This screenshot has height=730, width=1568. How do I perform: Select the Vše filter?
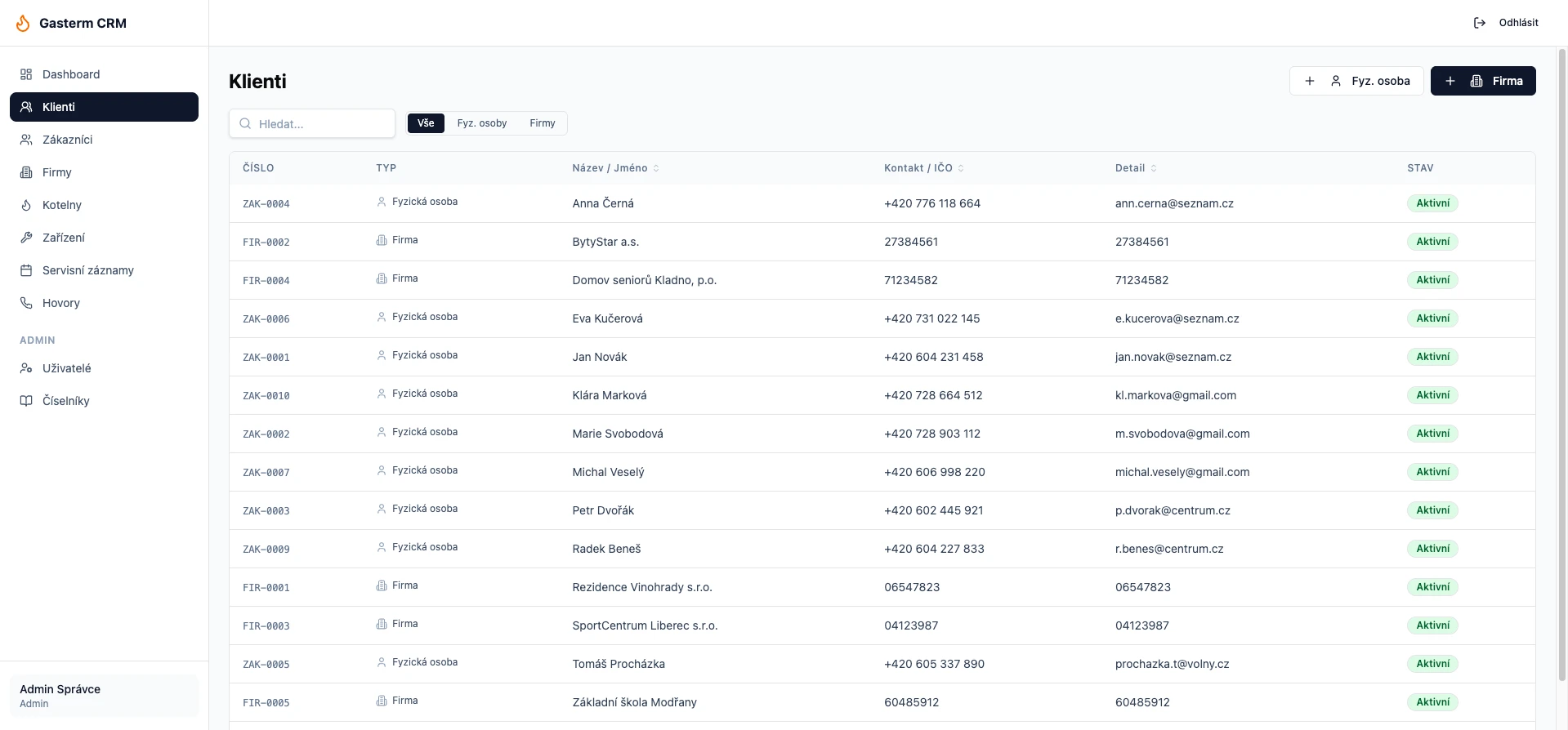[x=426, y=123]
